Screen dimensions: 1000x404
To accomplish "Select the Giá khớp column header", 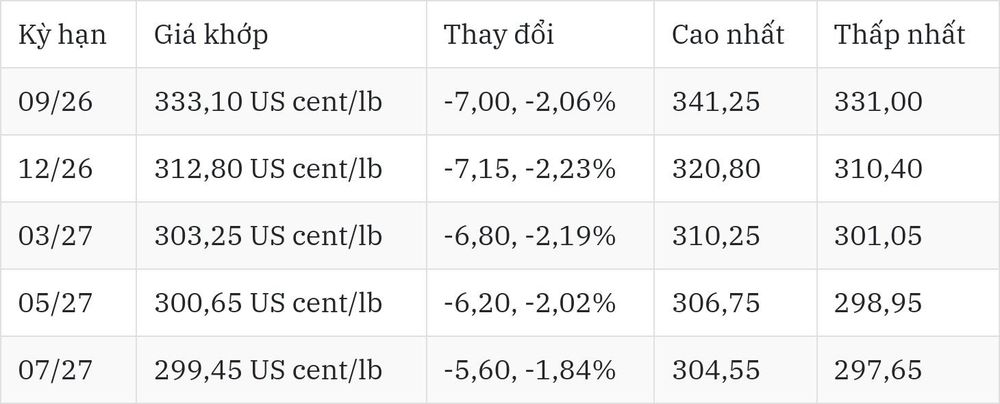I will coord(211,35).
